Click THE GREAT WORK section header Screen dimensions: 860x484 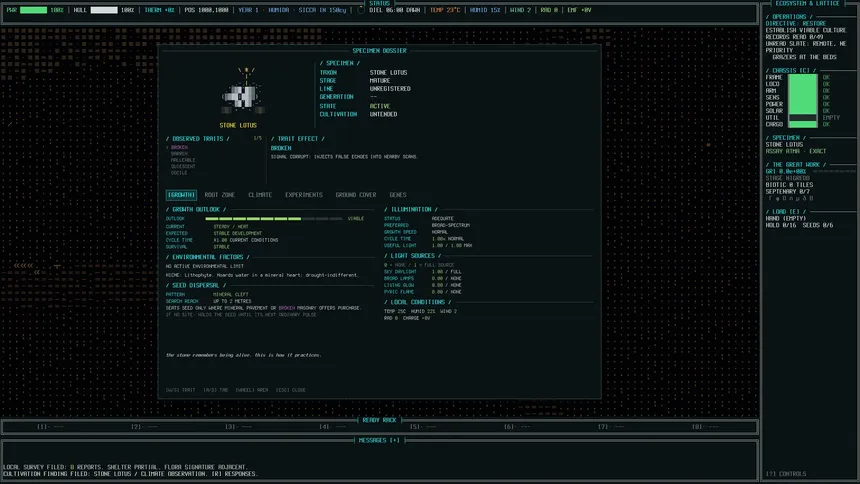coord(795,165)
